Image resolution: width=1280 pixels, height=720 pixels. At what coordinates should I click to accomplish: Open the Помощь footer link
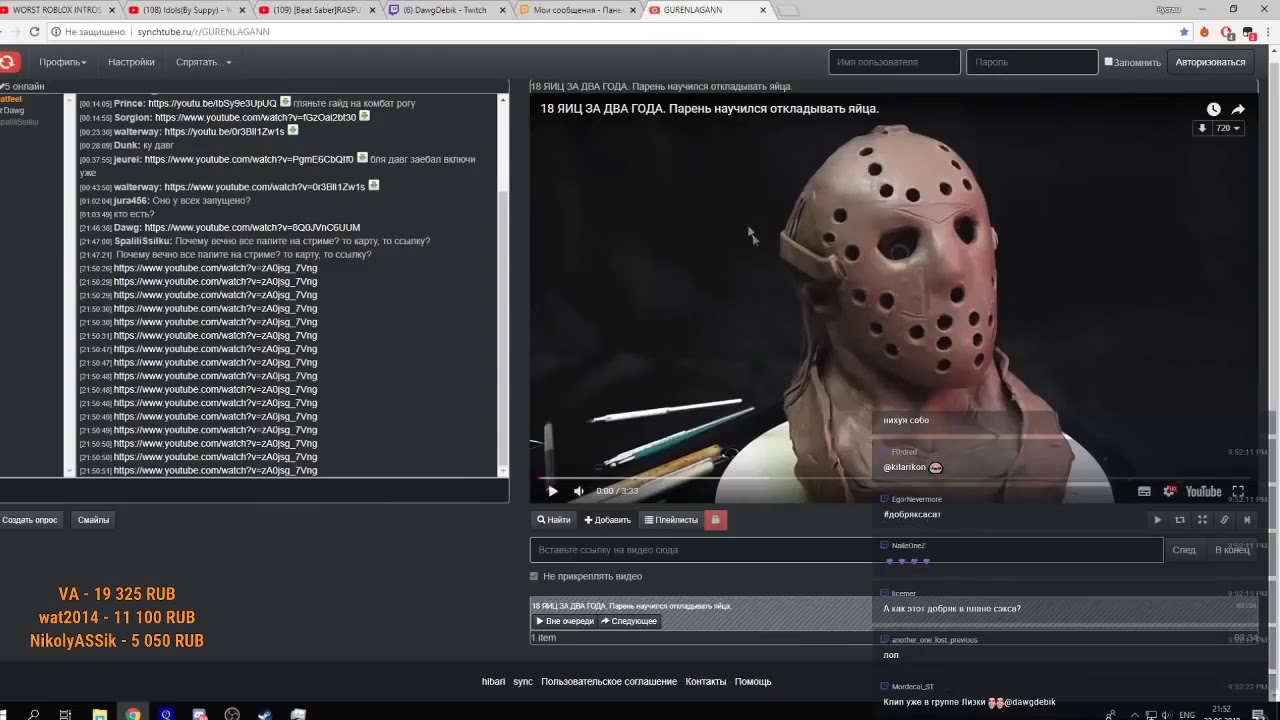click(x=753, y=682)
